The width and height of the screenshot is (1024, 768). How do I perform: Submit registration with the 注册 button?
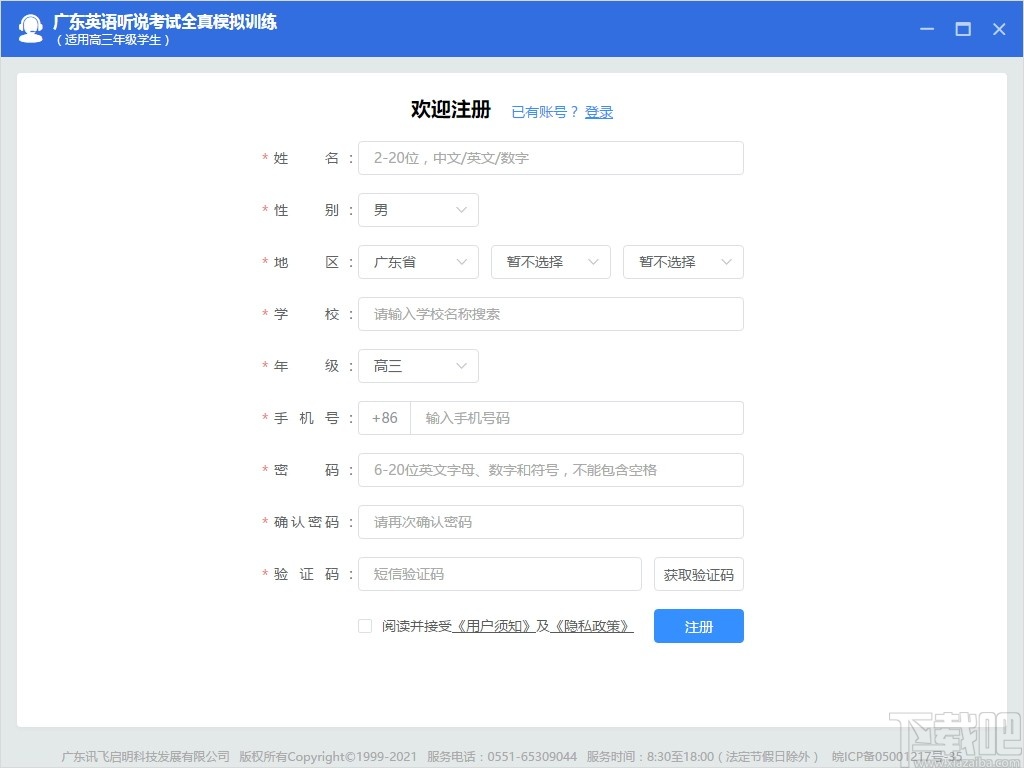698,625
